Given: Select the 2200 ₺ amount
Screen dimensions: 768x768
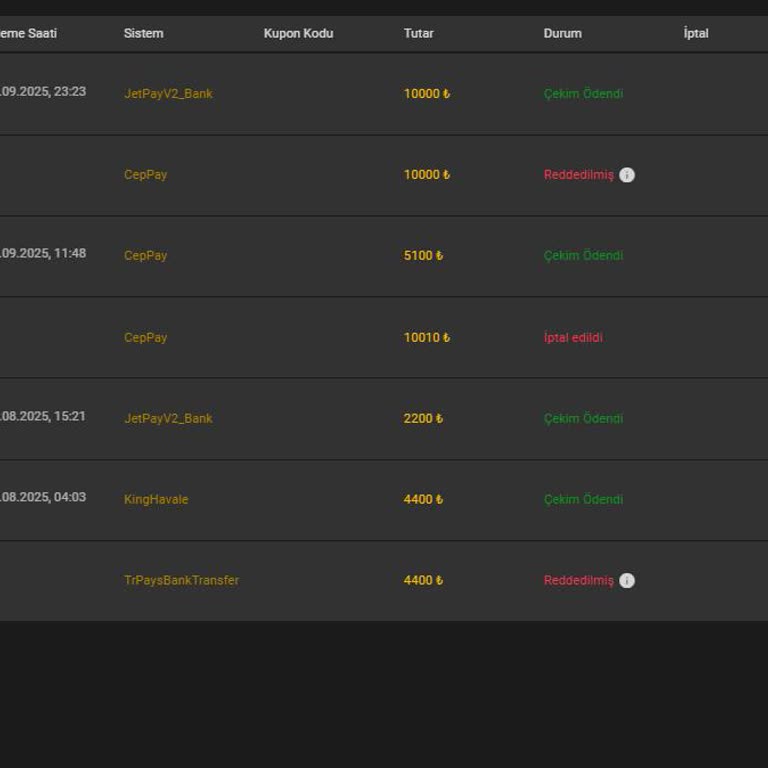Looking at the screenshot, I should click(423, 419).
